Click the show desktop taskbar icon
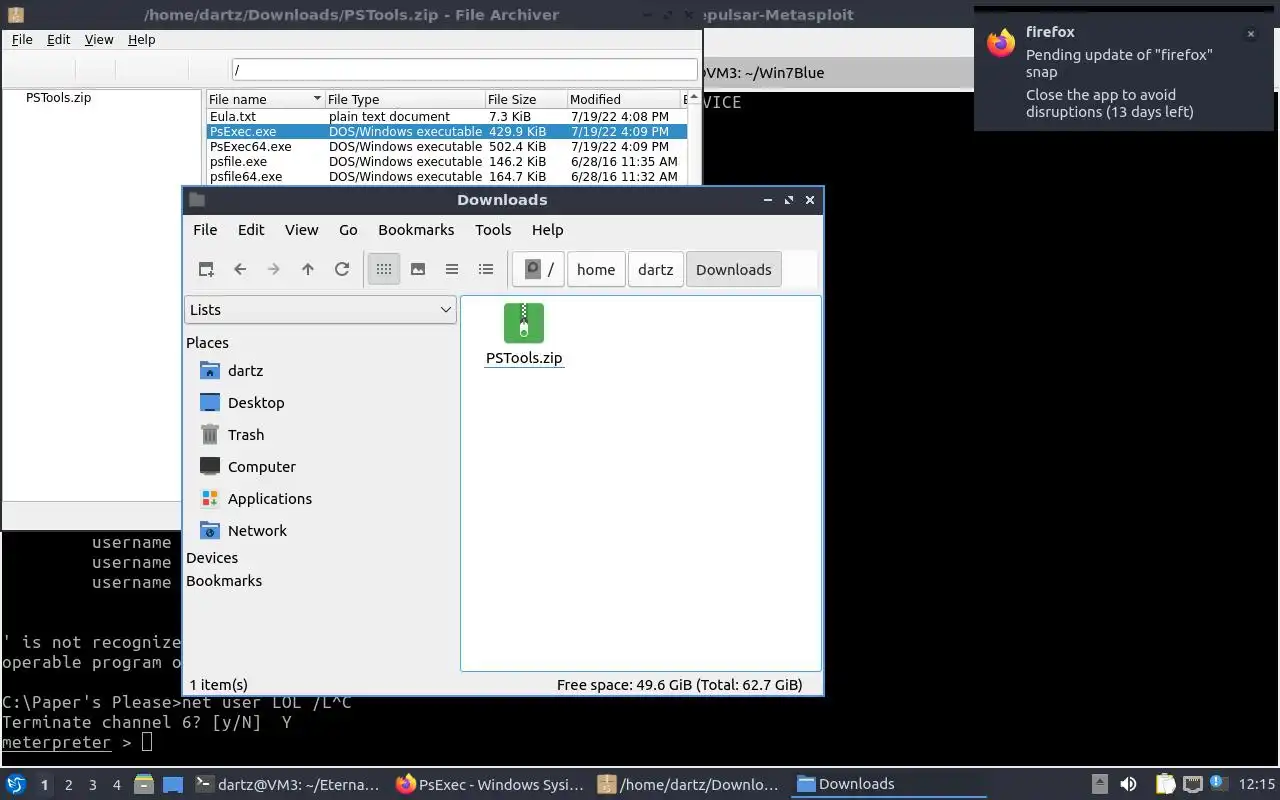Screen dimensions: 1280x800 (x=172, y=784)
